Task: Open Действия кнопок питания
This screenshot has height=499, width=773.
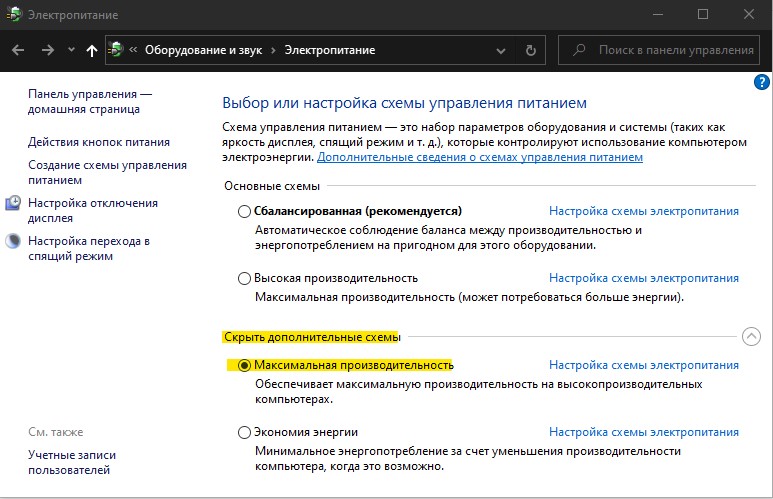Action: click(99, 142)
